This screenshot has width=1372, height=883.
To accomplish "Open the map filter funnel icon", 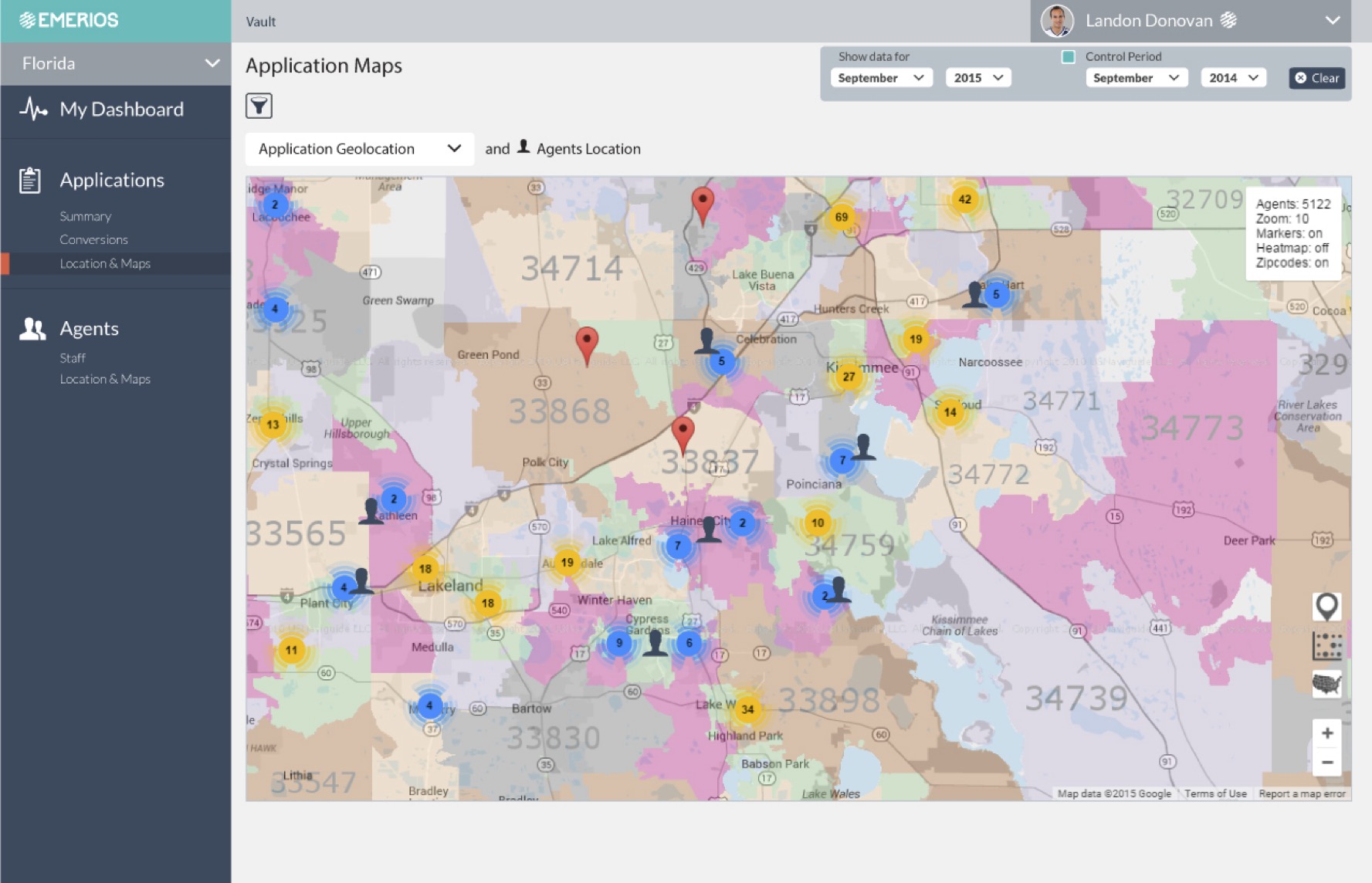I will (x=259, y=106).
